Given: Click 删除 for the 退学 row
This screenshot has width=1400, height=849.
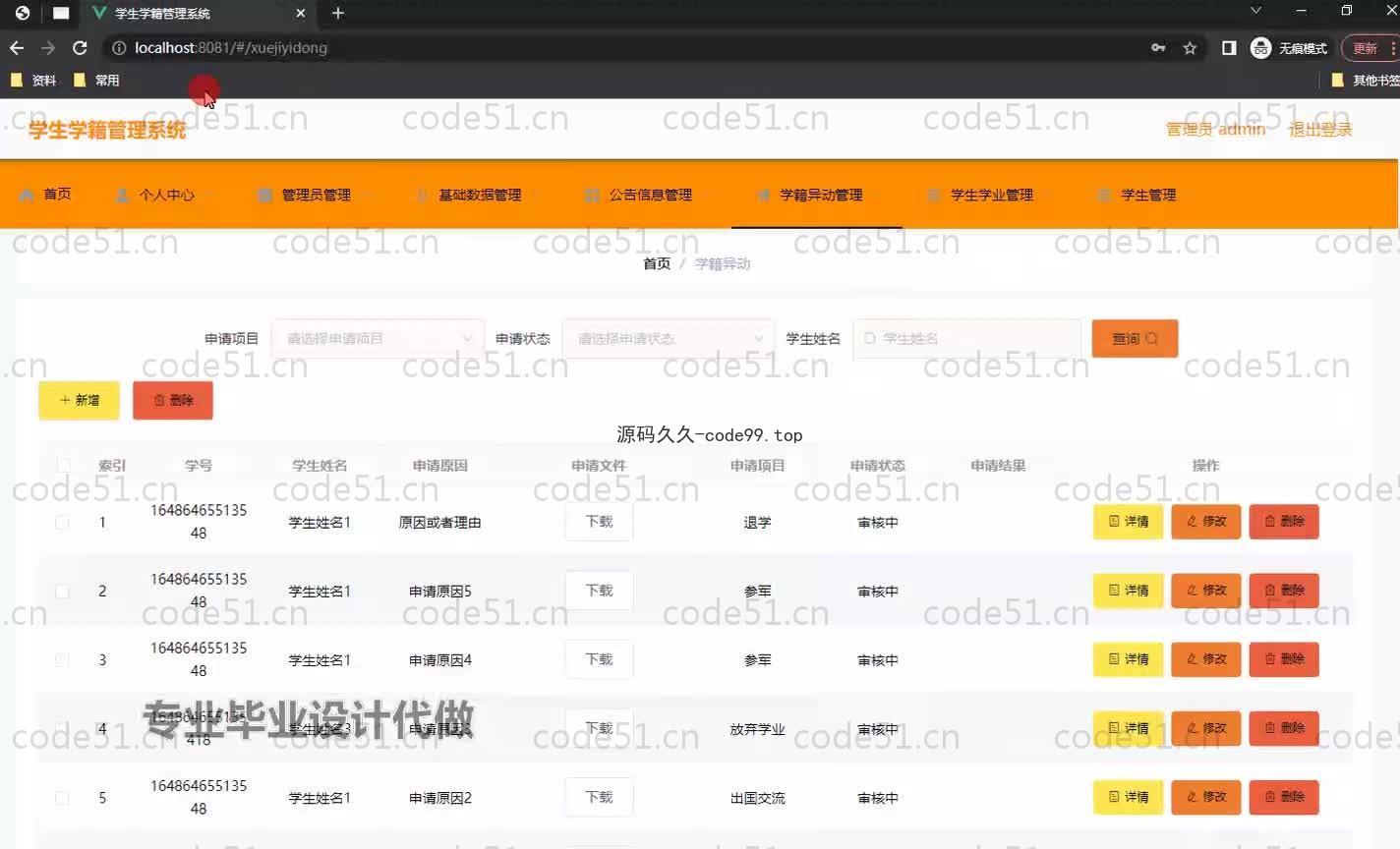Looking at the screenshot, I should [1284, 522].
